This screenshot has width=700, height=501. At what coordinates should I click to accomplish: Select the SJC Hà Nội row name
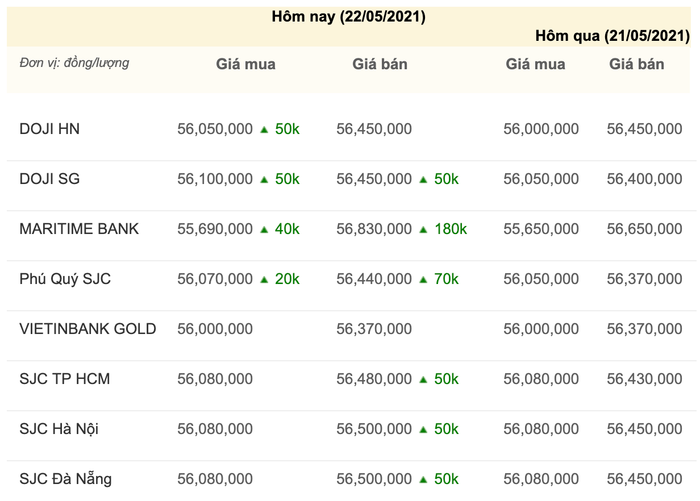(59, 429)
